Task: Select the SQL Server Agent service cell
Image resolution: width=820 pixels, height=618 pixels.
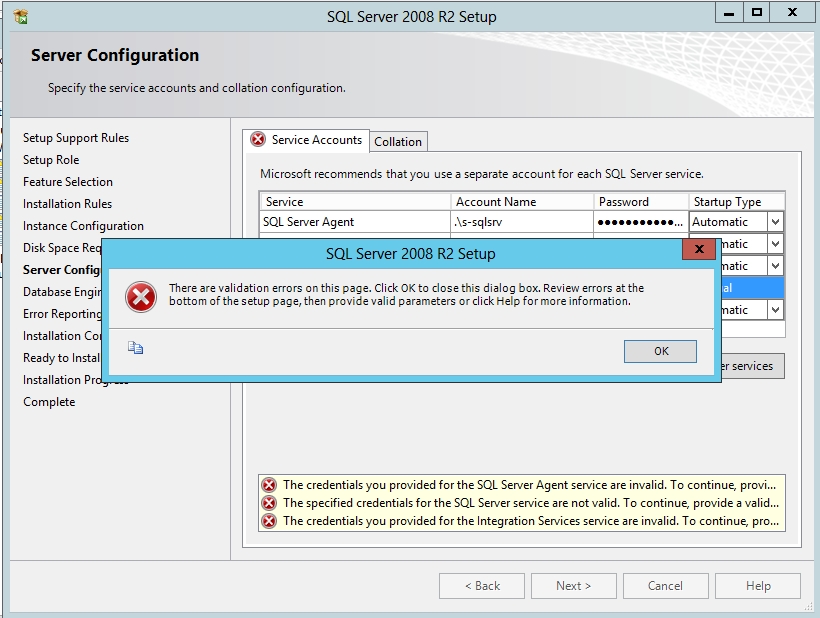Action: coord(355,222)
